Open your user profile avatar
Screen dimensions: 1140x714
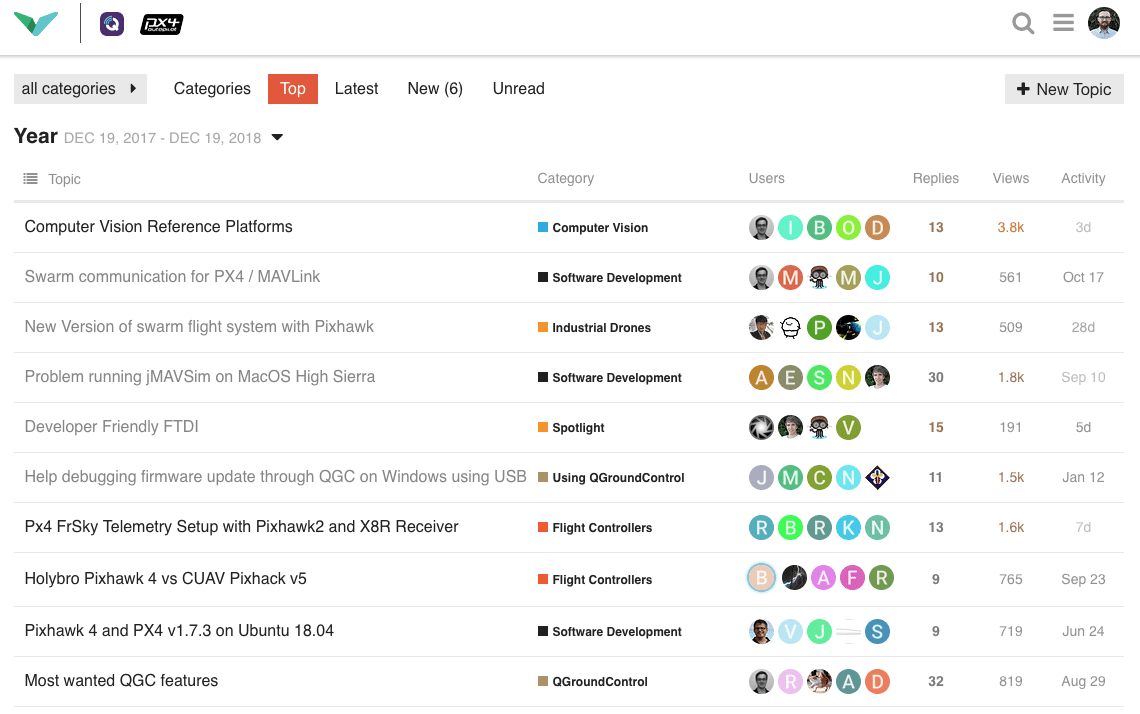pos(1103,23)
